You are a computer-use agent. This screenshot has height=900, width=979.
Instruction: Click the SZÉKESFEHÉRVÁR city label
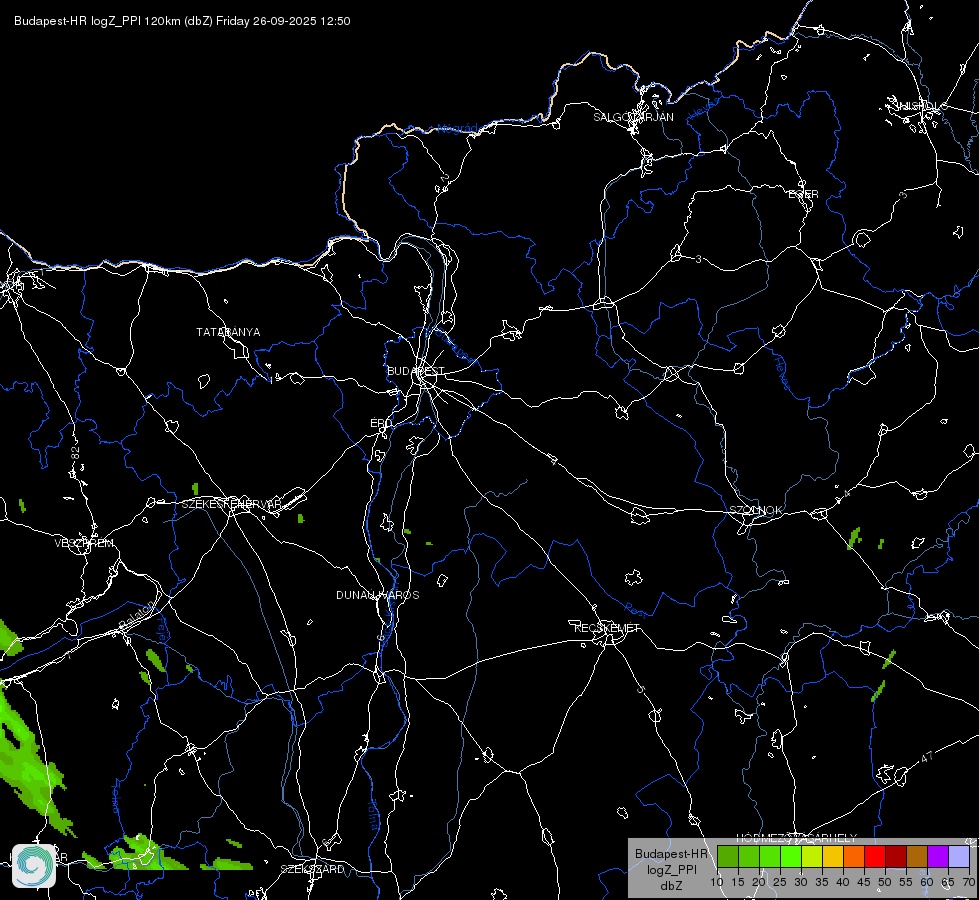[232, 504]
